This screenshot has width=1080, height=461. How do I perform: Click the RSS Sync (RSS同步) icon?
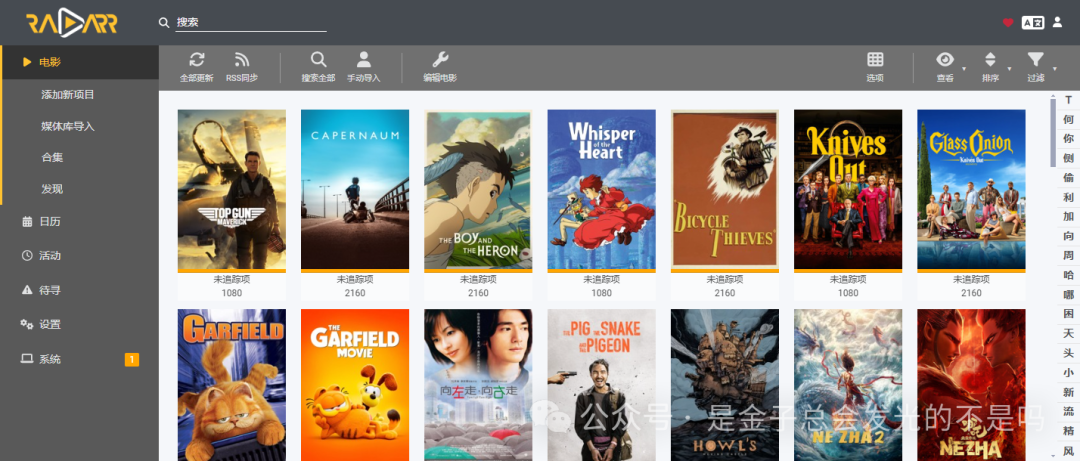click(241, 60)
